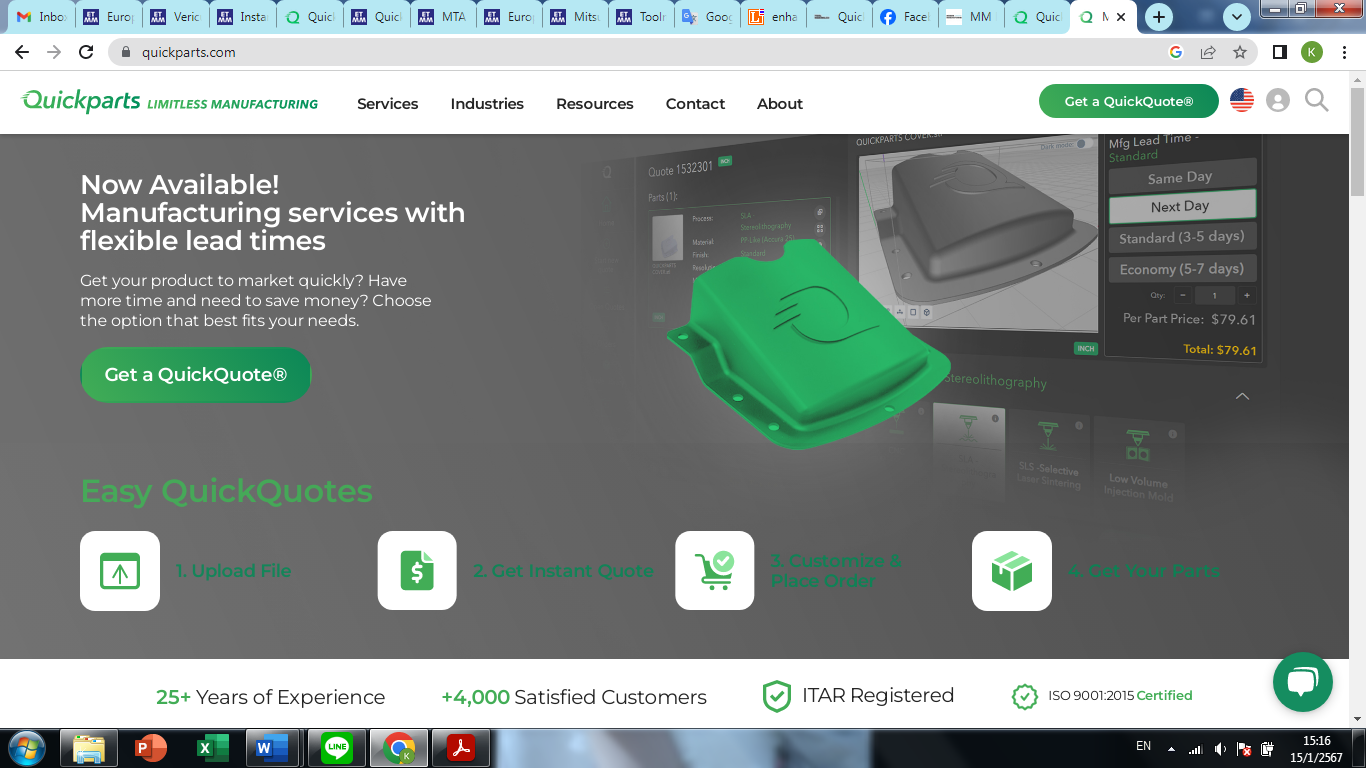Close the active Quickparts tab
The image size is (1366, 768).
coord(1121,17)
